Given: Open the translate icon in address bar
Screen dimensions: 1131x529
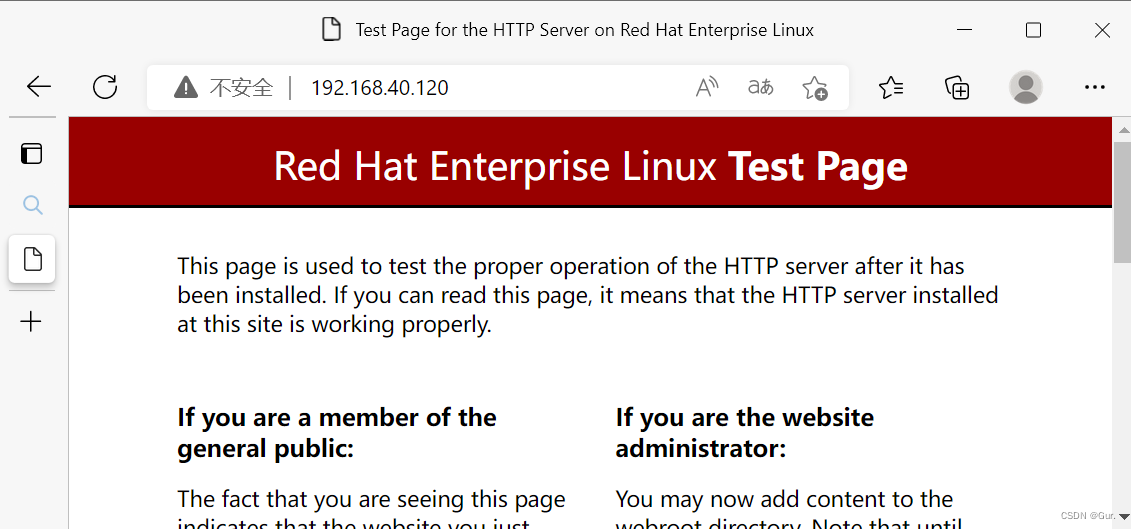Looking at the screenshot, I should click(760, 88).
